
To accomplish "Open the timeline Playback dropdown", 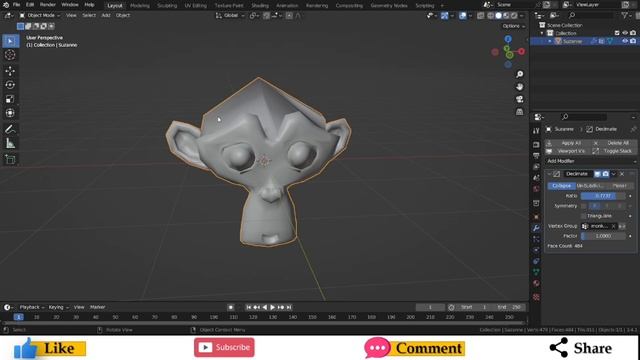I will pos(31,307).
